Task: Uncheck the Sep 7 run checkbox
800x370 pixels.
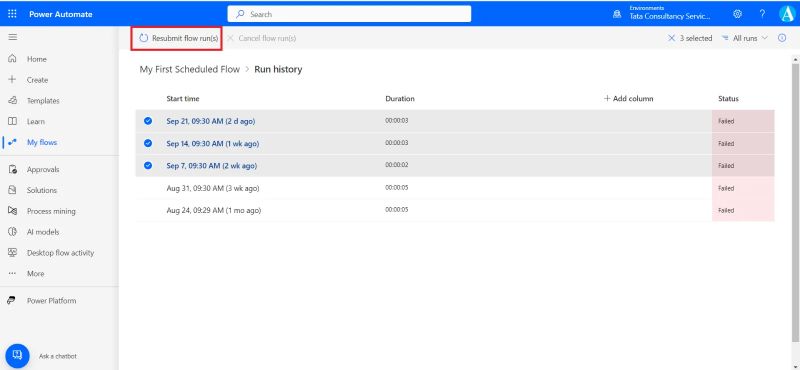Action: point(148,165)
